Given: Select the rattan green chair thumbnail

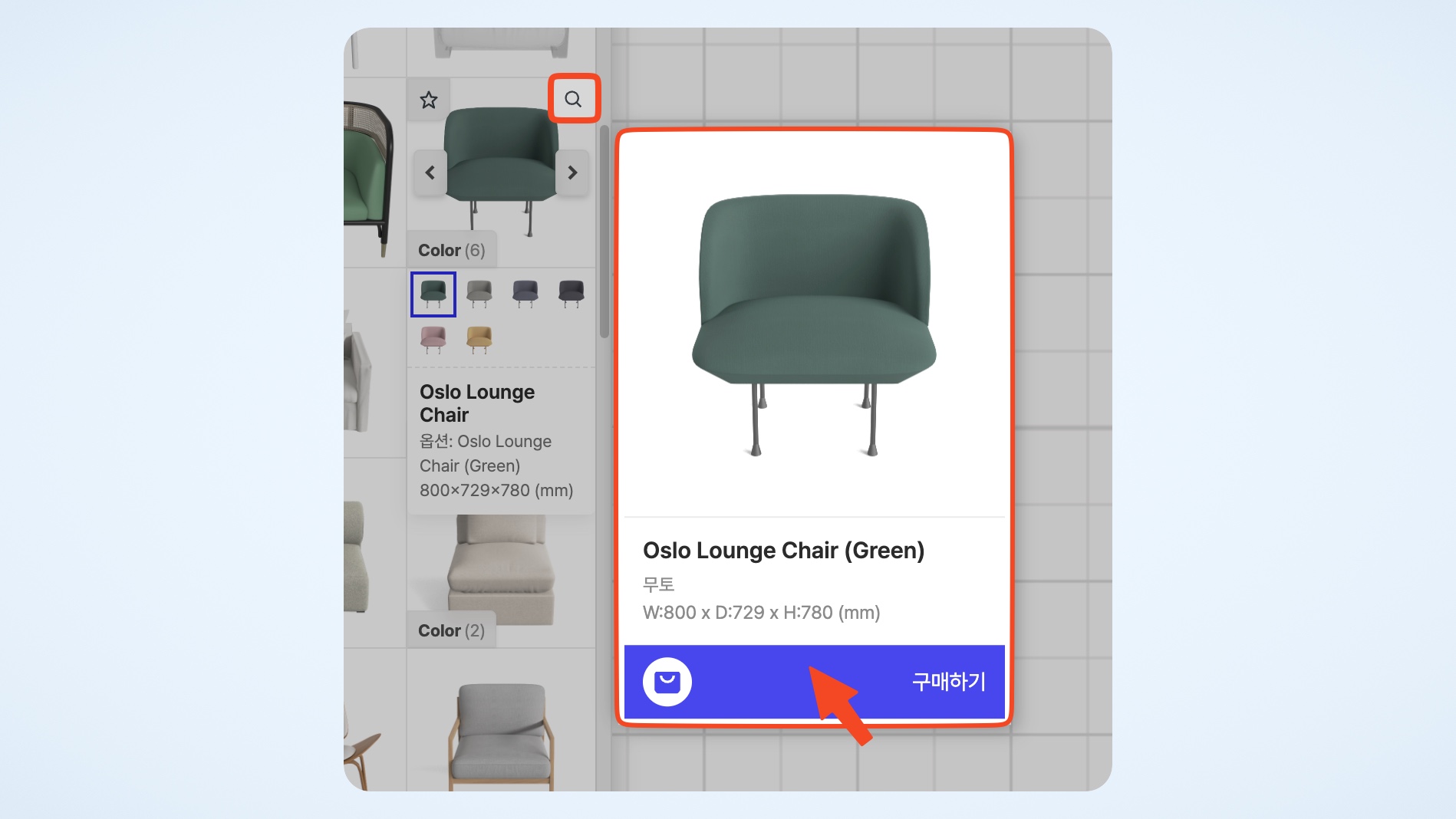Looking at the screenshot, I should (370, 179).
